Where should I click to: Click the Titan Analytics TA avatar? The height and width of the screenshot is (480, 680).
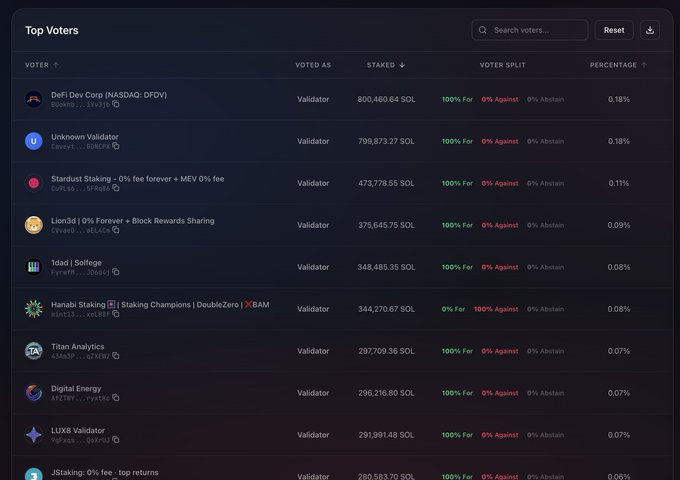pos(34,351)
